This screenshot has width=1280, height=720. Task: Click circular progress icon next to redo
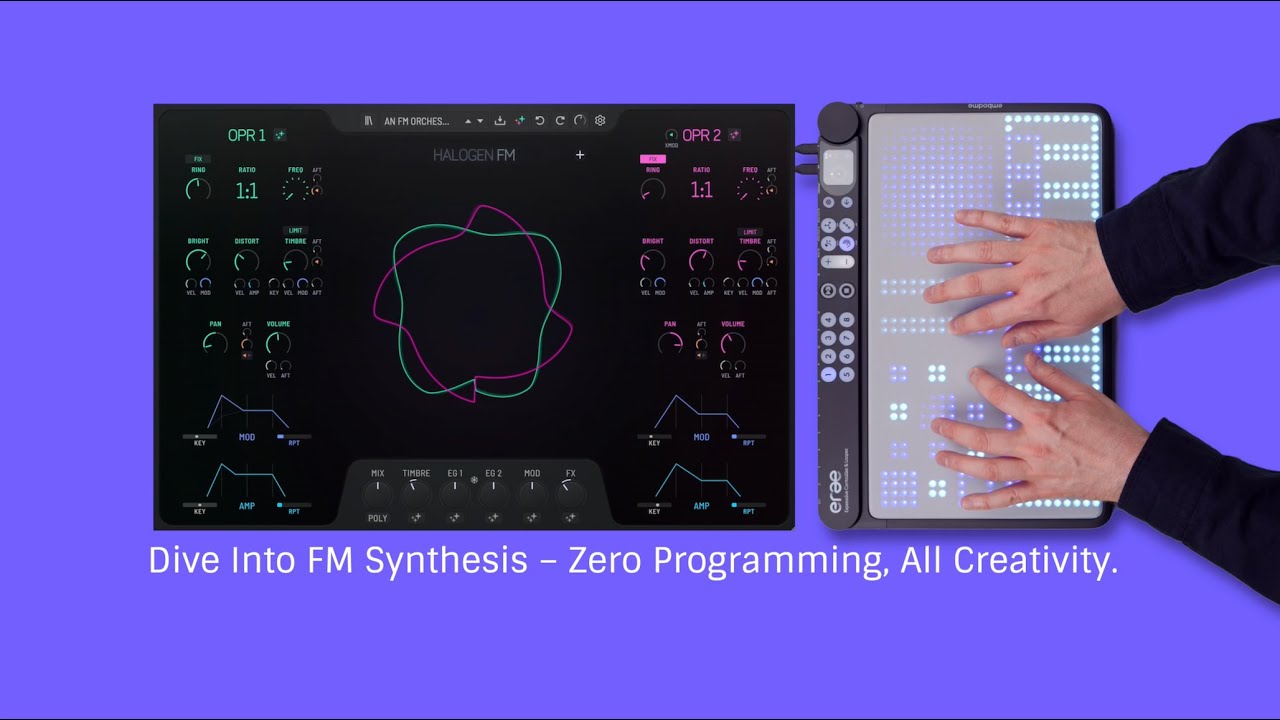[x=580, y=121]
